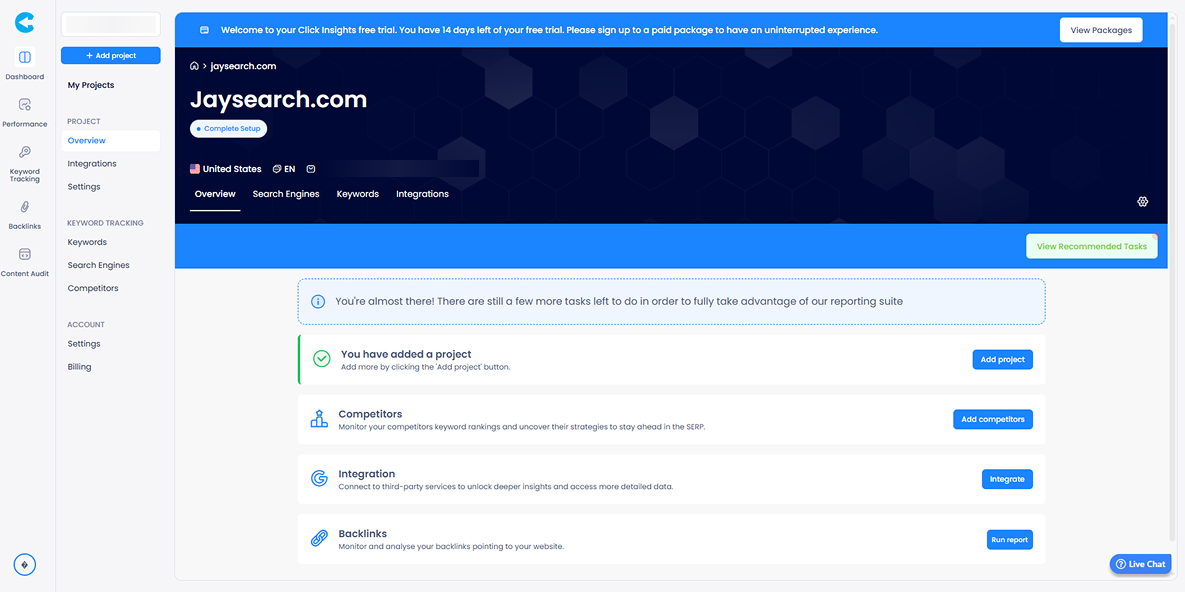Click the Run report button
The width and height of the screenshot is (1185, 592).
[1009, 540]
